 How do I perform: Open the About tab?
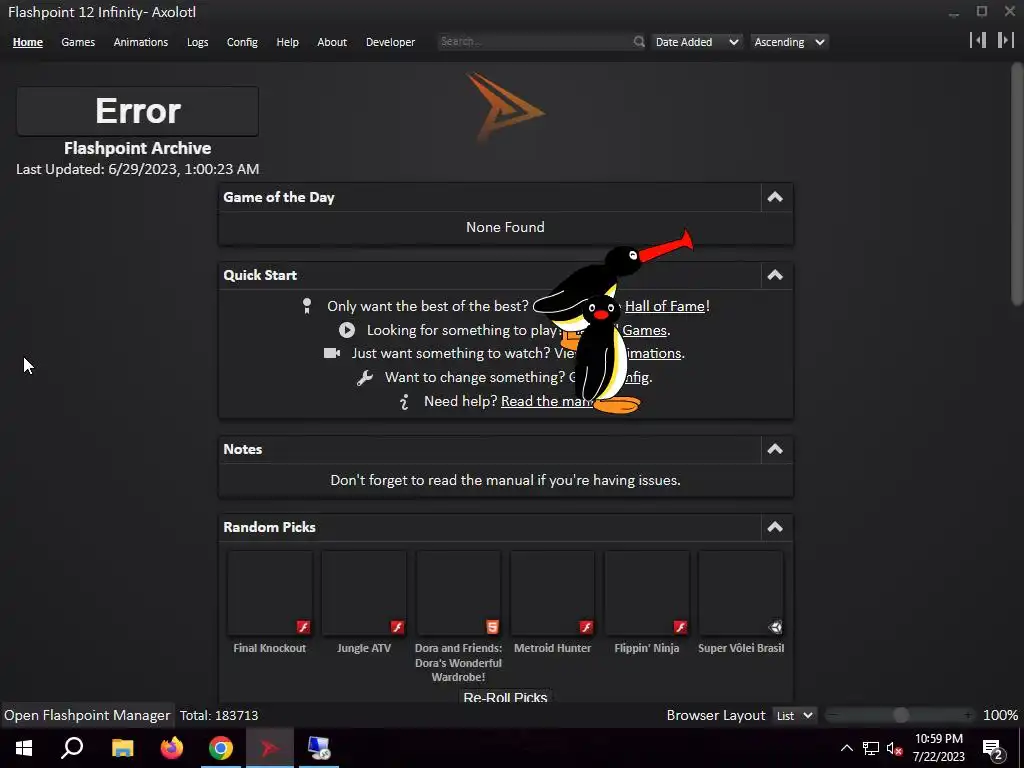332,42
